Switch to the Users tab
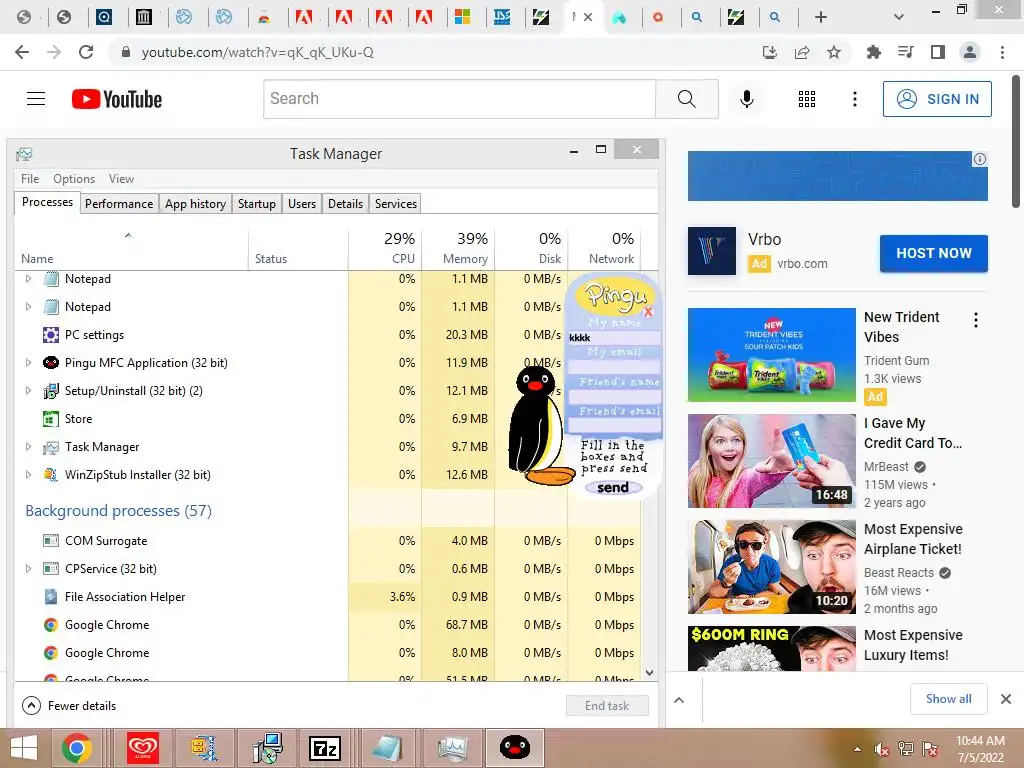The width and height of the screenshot is (1024, 768). (x=302, y=204)
